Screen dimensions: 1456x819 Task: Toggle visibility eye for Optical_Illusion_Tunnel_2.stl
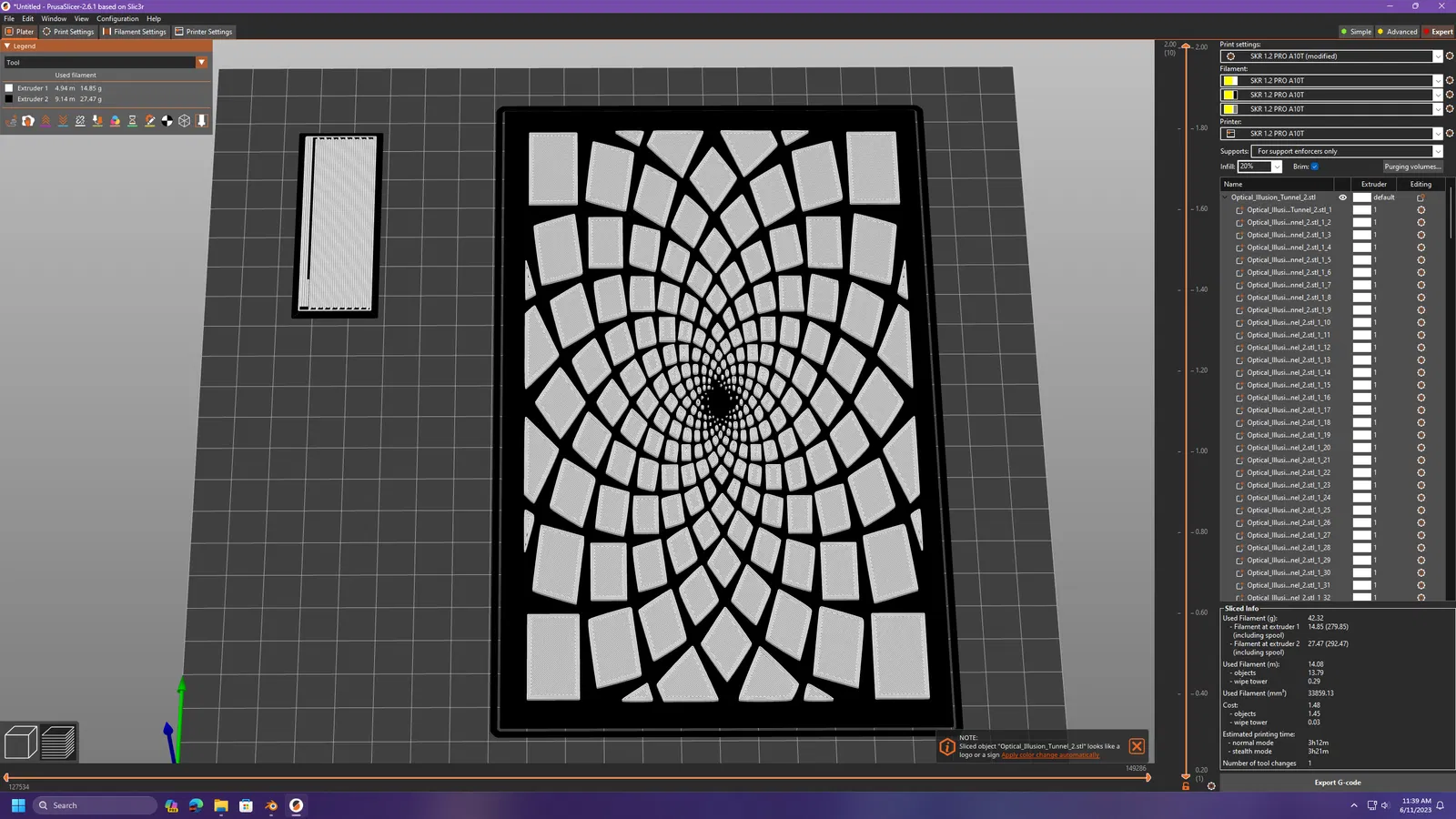1342,197
